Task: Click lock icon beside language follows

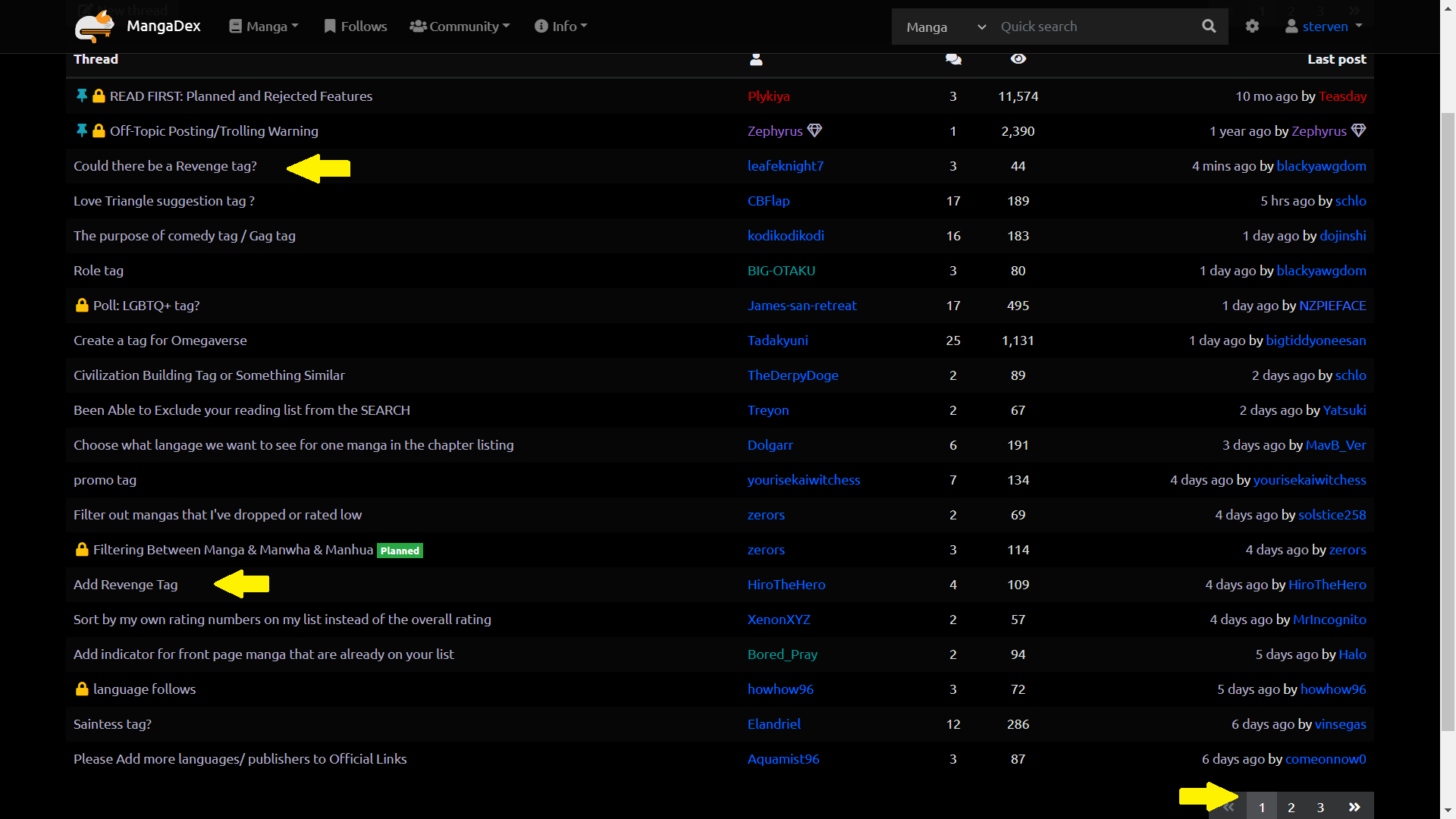Action: click(x=82, y=689)
